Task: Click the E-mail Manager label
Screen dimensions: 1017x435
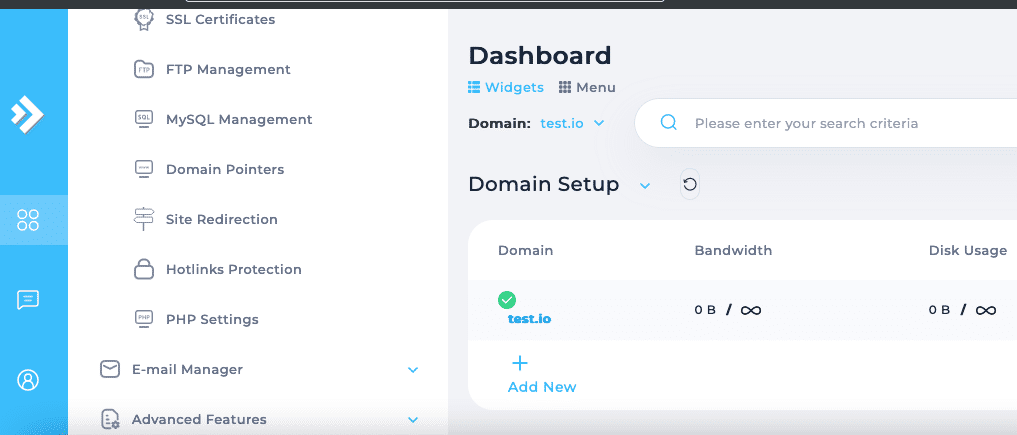Action: [x=187, y=370]
